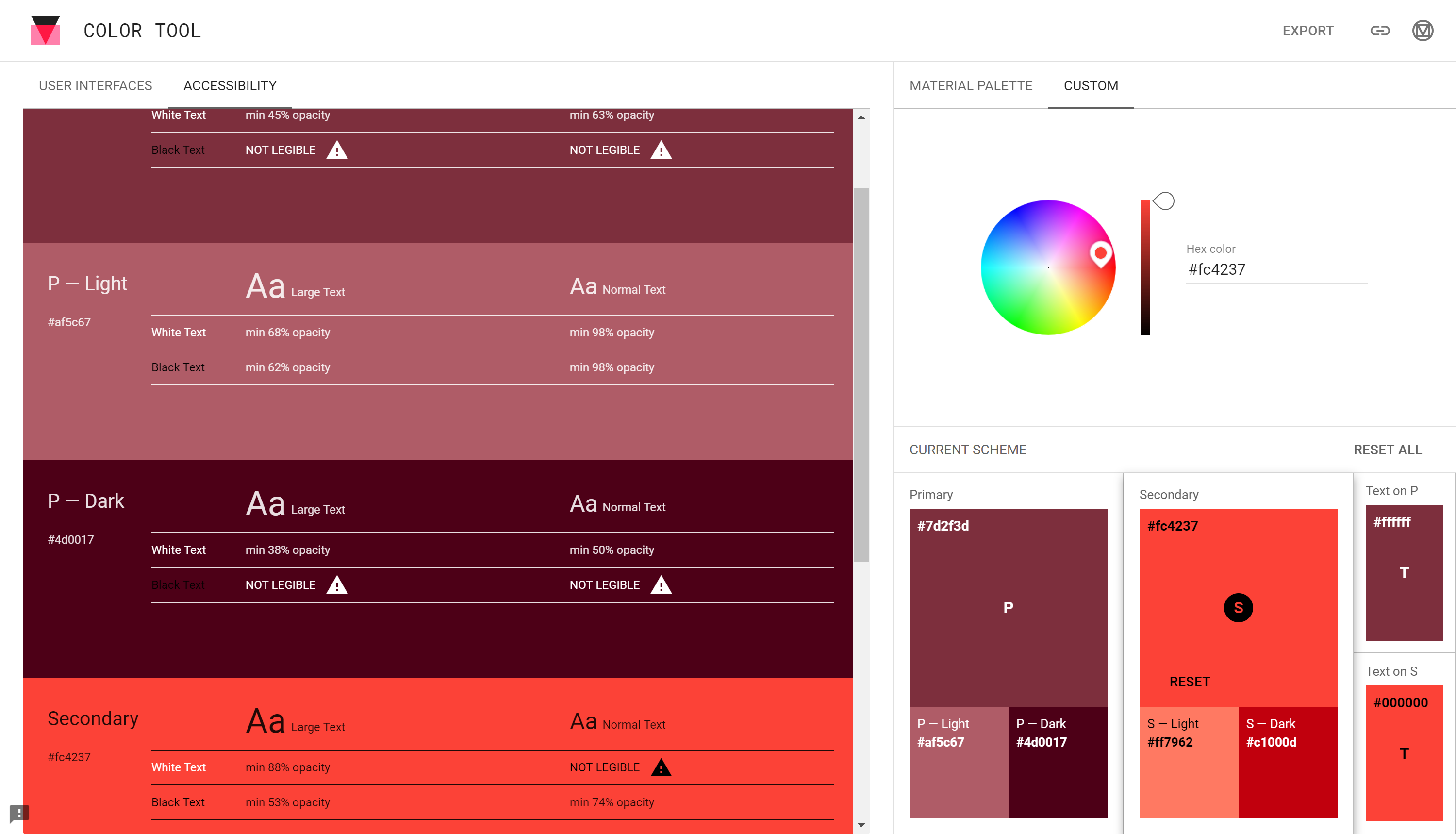Image resolution: width=1456 pixels, height=834 pixels.
Task: Click the brightness slider handle
Action: [1163, 201]
